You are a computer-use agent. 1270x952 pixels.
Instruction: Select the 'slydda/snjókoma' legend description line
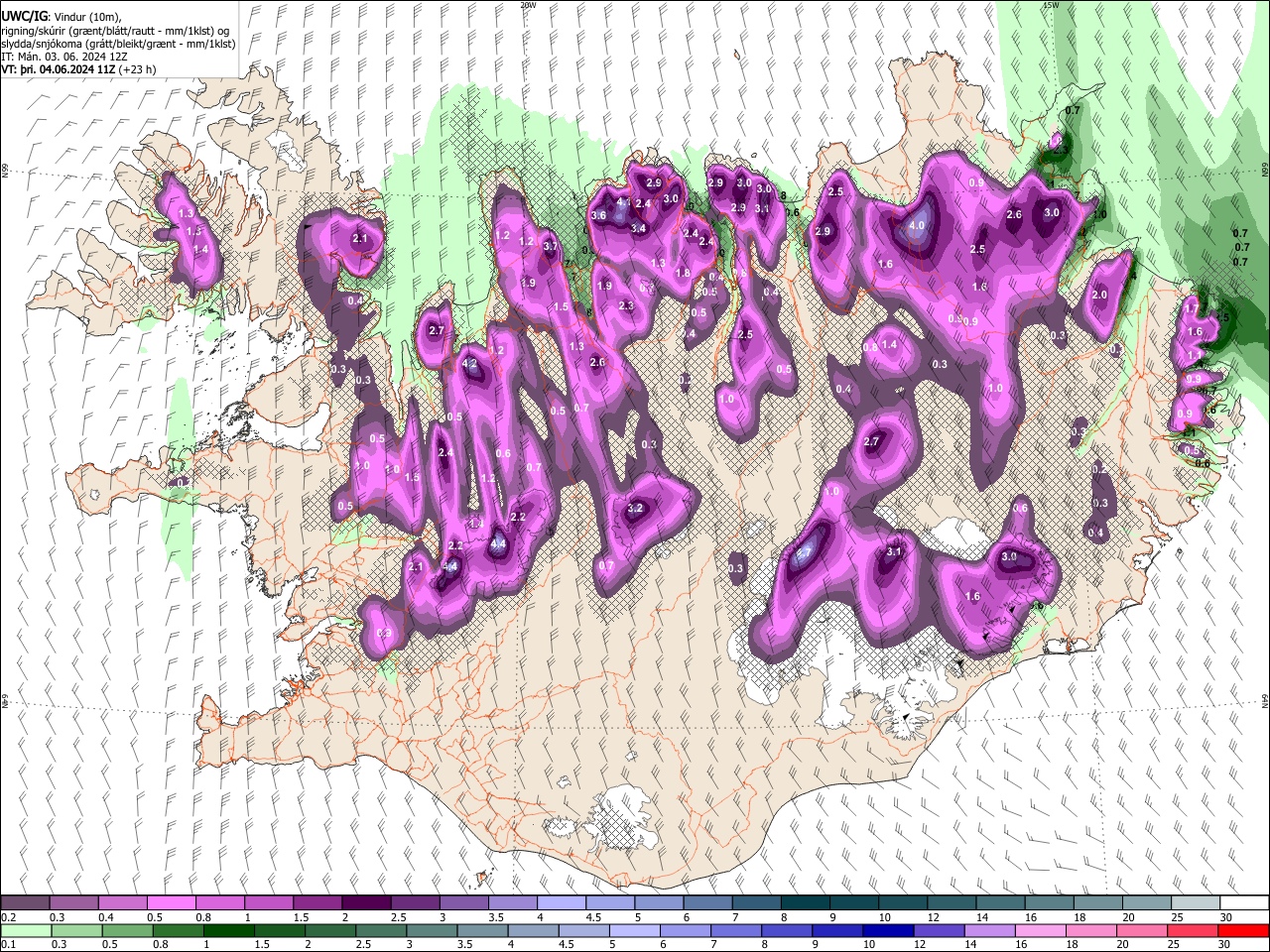pos(119,44)
